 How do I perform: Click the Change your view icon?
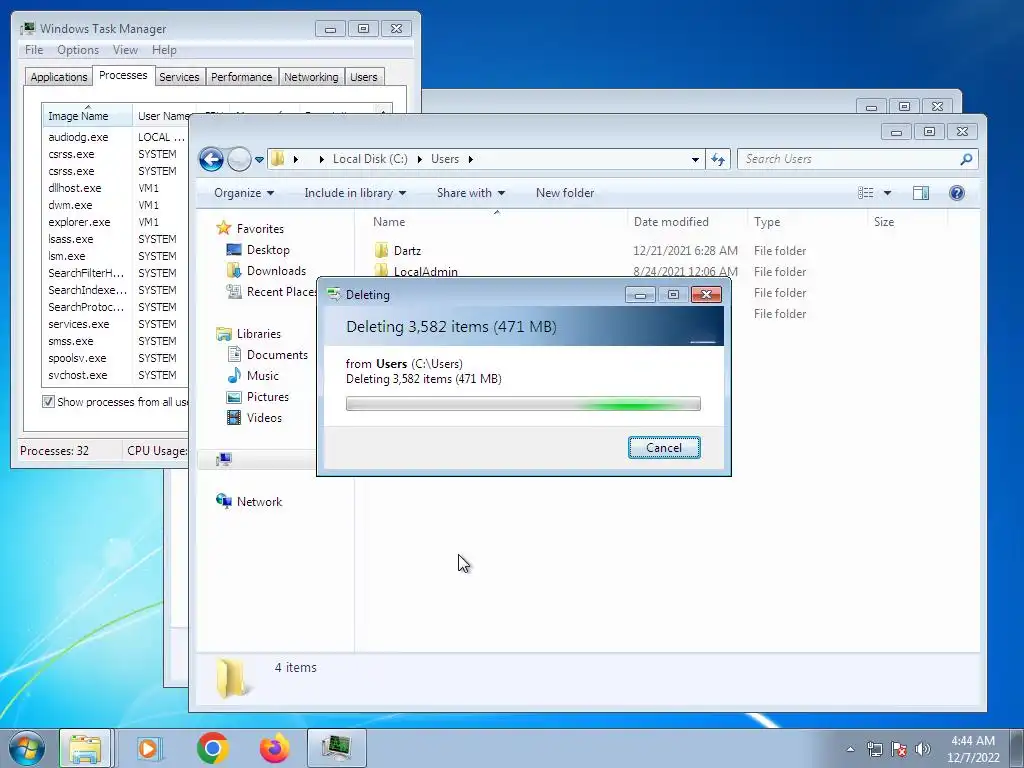pos(865,193)
